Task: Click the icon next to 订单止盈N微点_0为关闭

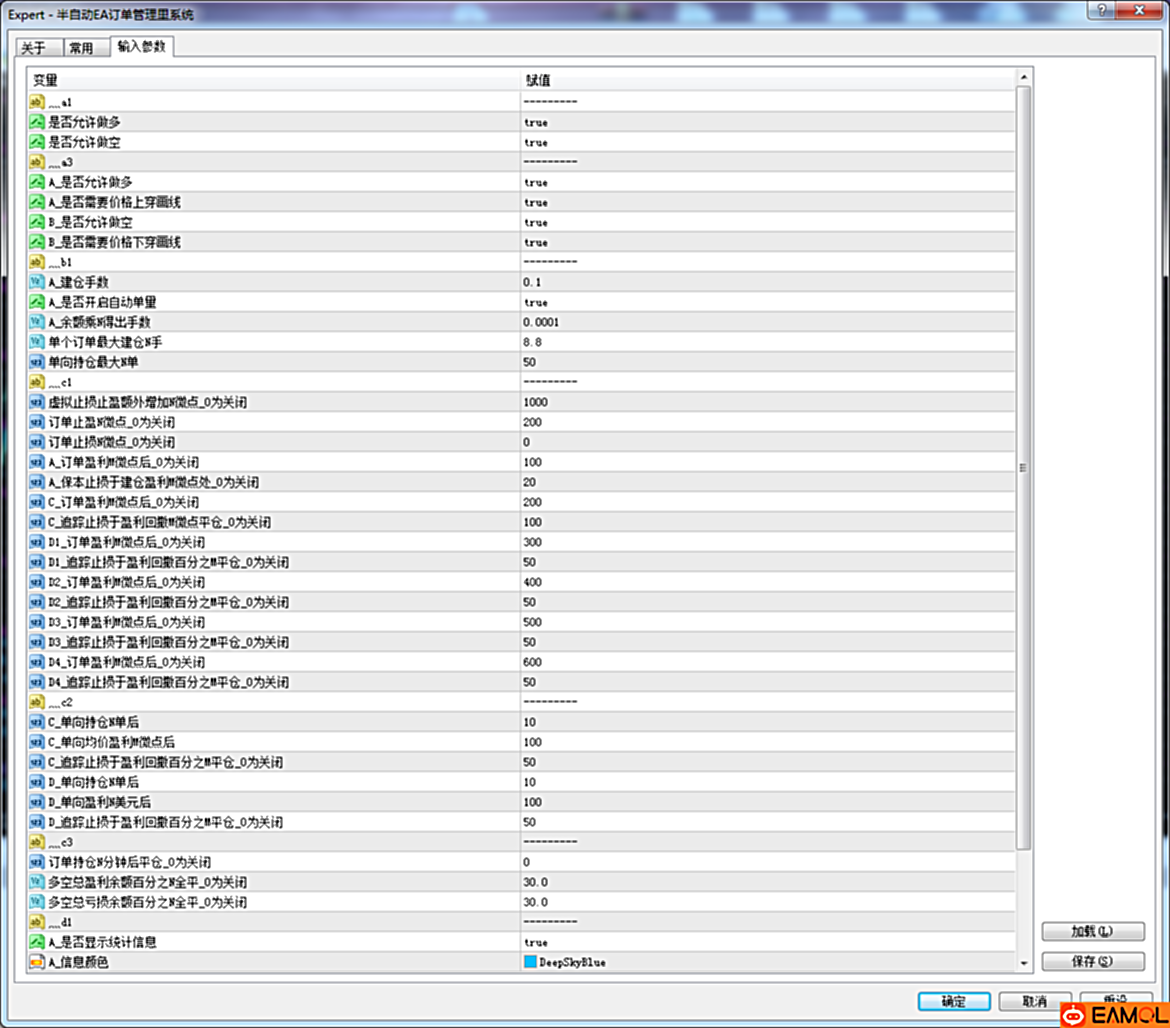Action: click(38, 422)
